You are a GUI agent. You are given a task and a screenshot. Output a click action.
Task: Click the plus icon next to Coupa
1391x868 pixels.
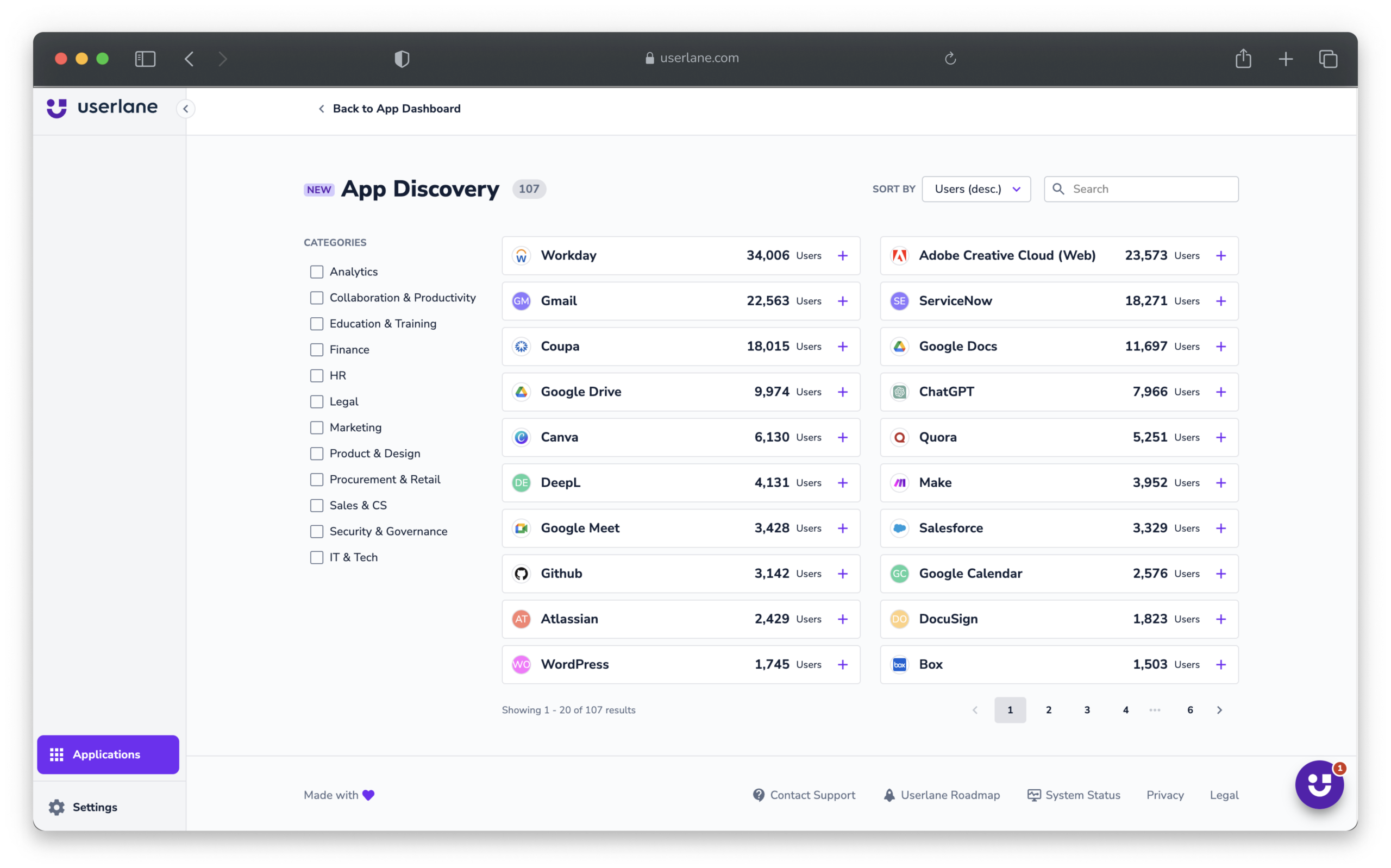point(842,346)
